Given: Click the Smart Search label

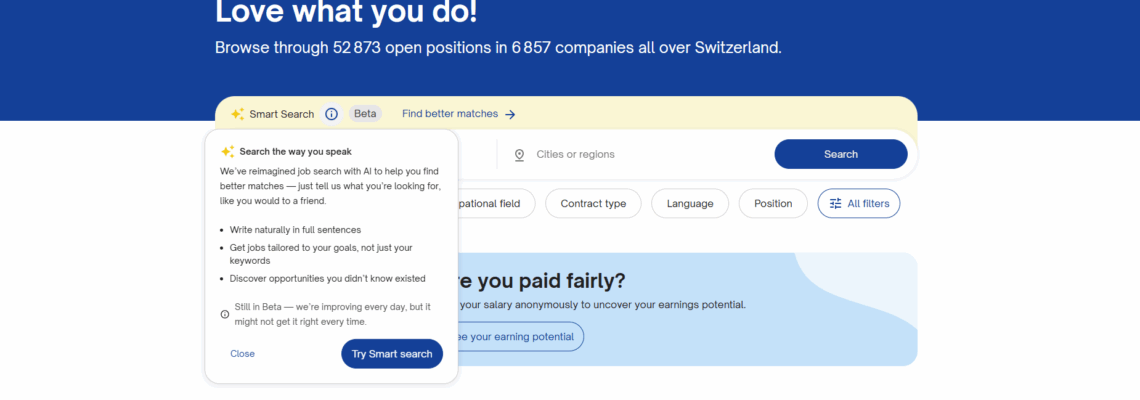Looking at the screenshot, I should (x=282, y=114).
